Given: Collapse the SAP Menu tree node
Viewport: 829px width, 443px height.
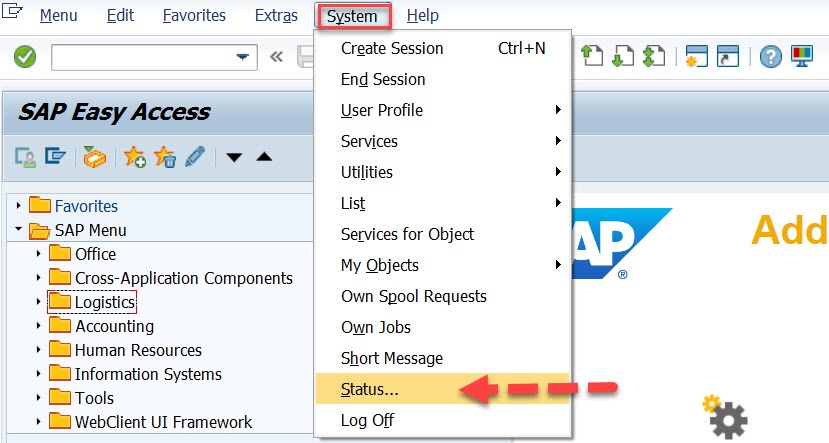Looking at the screenshot, I should 19,230.
